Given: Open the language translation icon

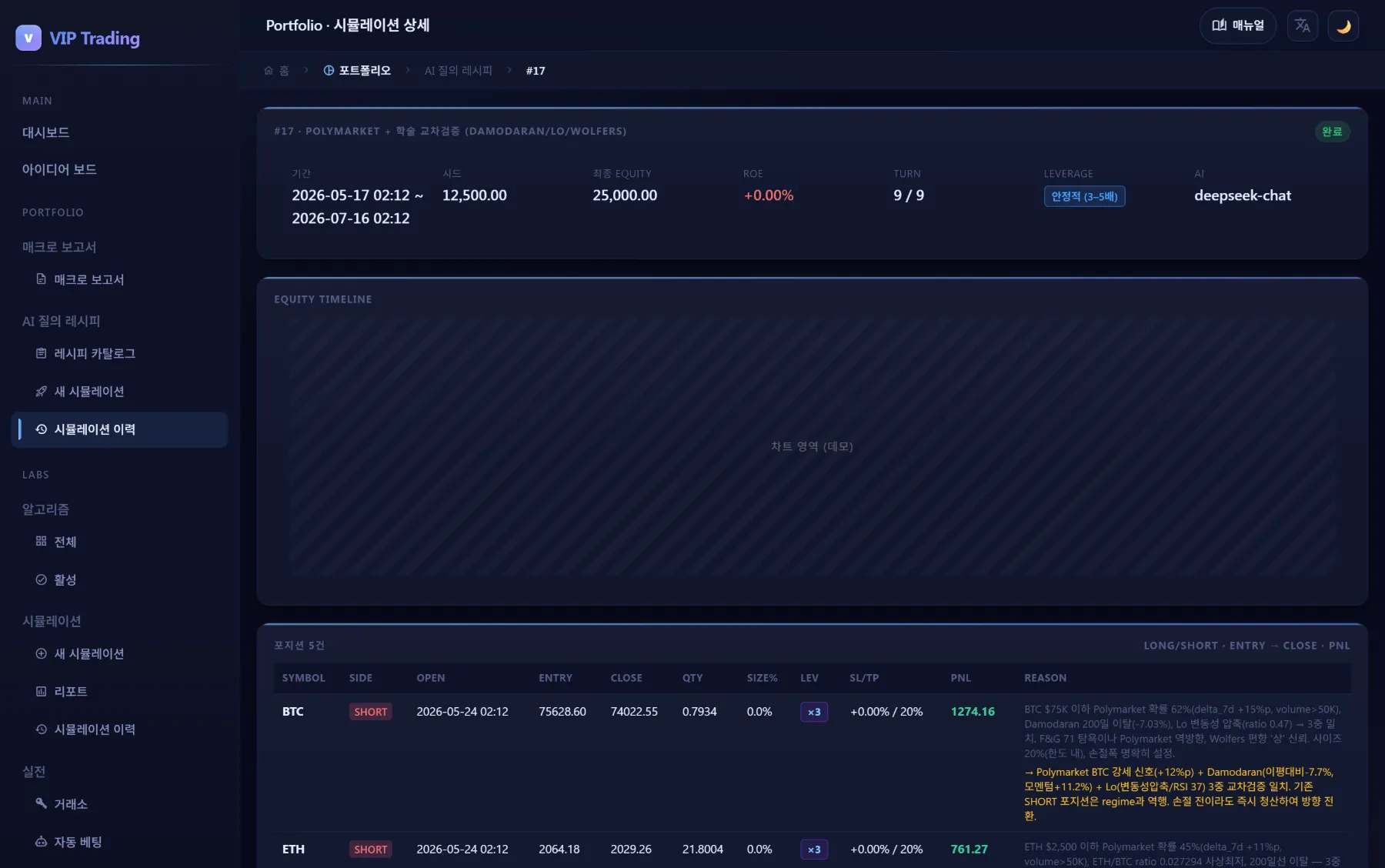Looking at the screenshot, I should pos(1302,25).
